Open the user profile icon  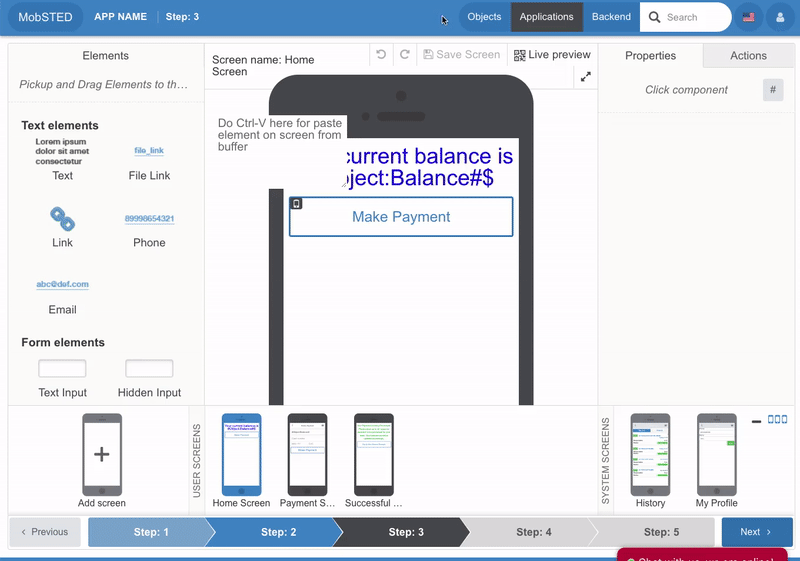click(780, 17)
